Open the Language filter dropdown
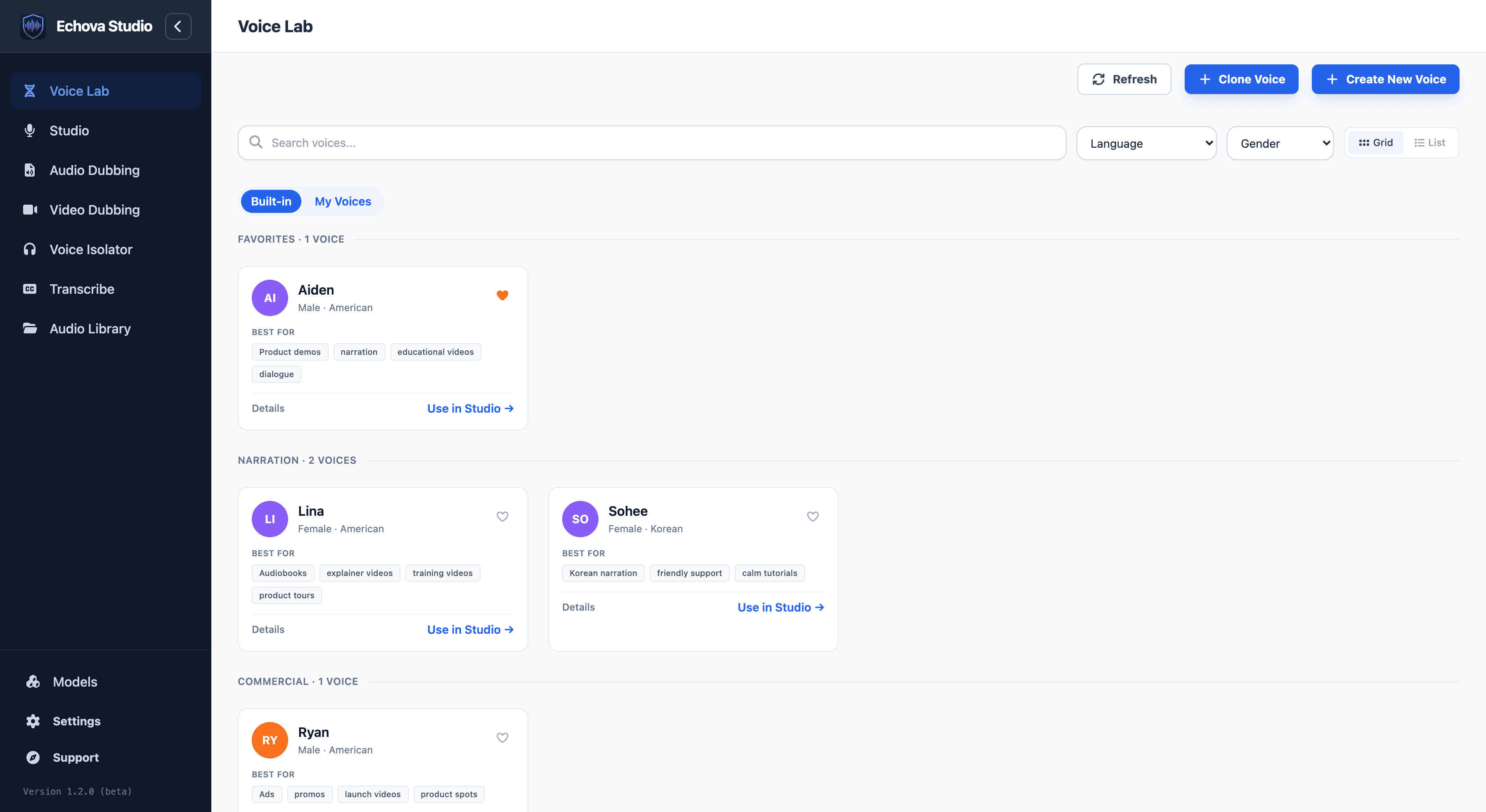Image resolution: width=1486 pixels, height=812 pixels. coord(1147,143)
